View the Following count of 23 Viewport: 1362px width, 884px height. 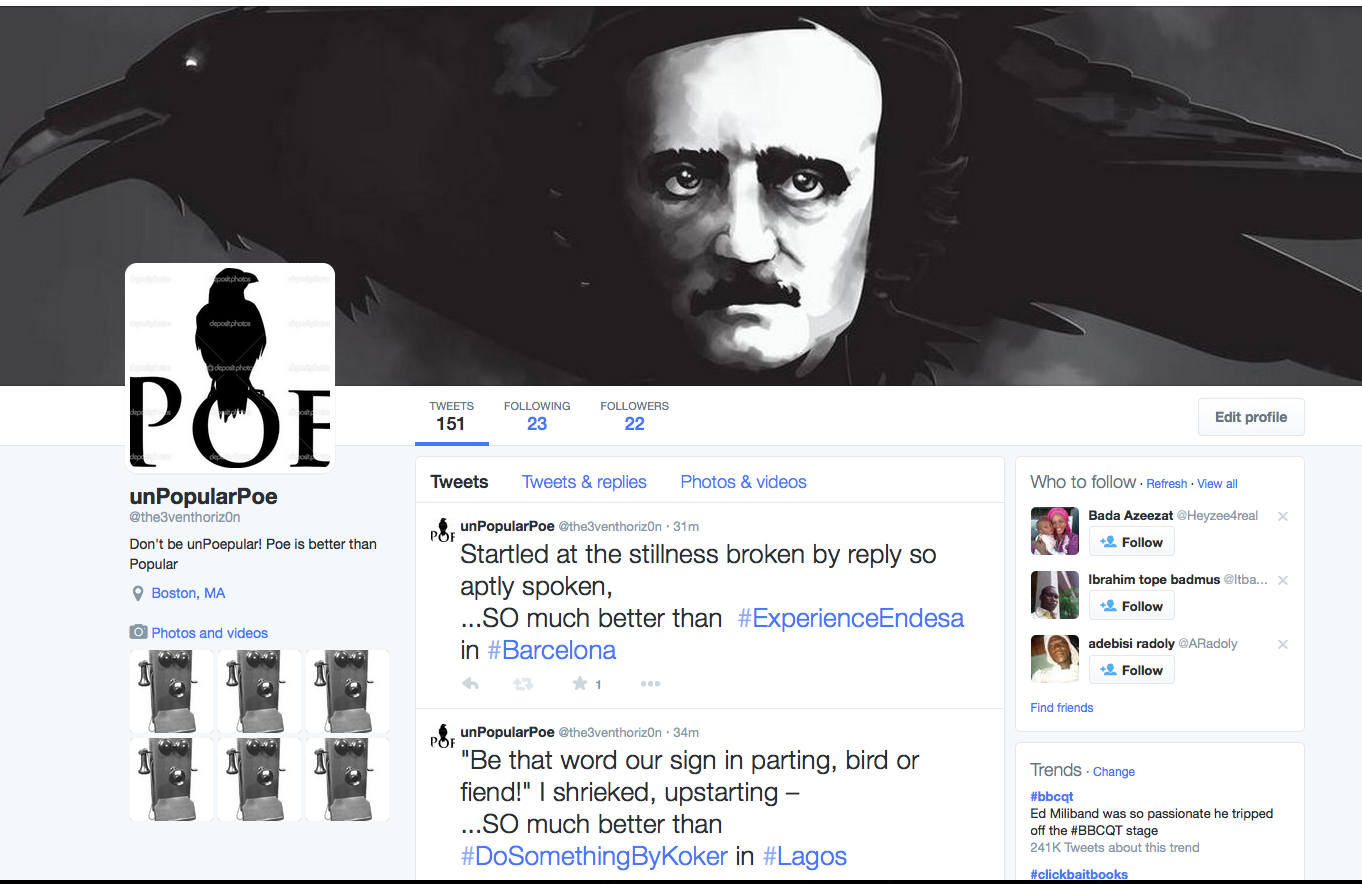click(537, 415)
